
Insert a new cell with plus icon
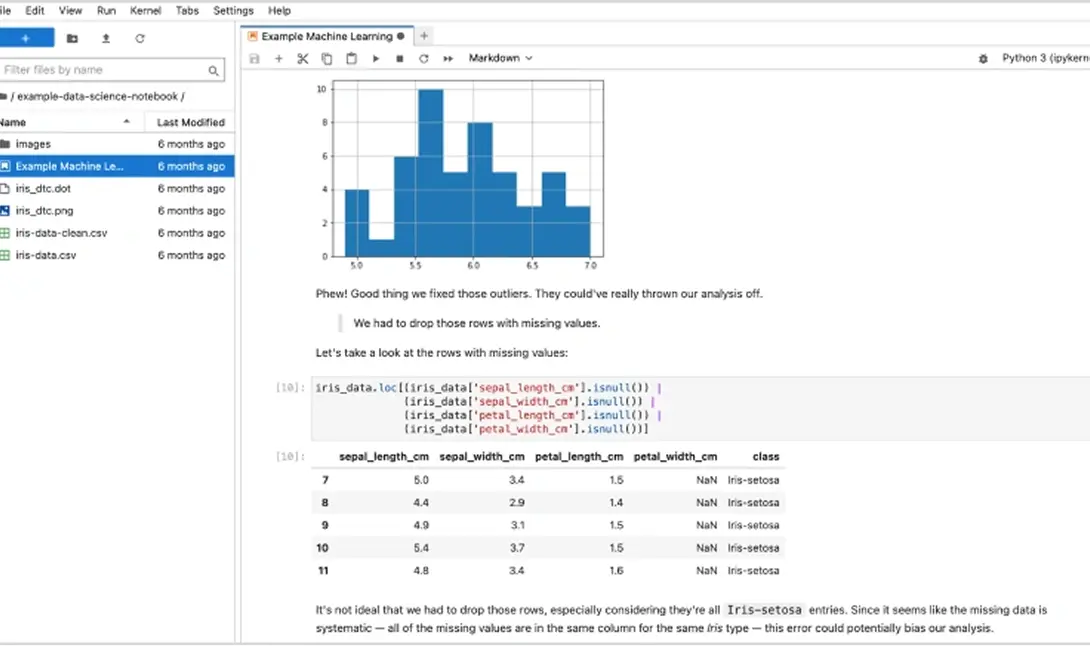coord(279,59)
